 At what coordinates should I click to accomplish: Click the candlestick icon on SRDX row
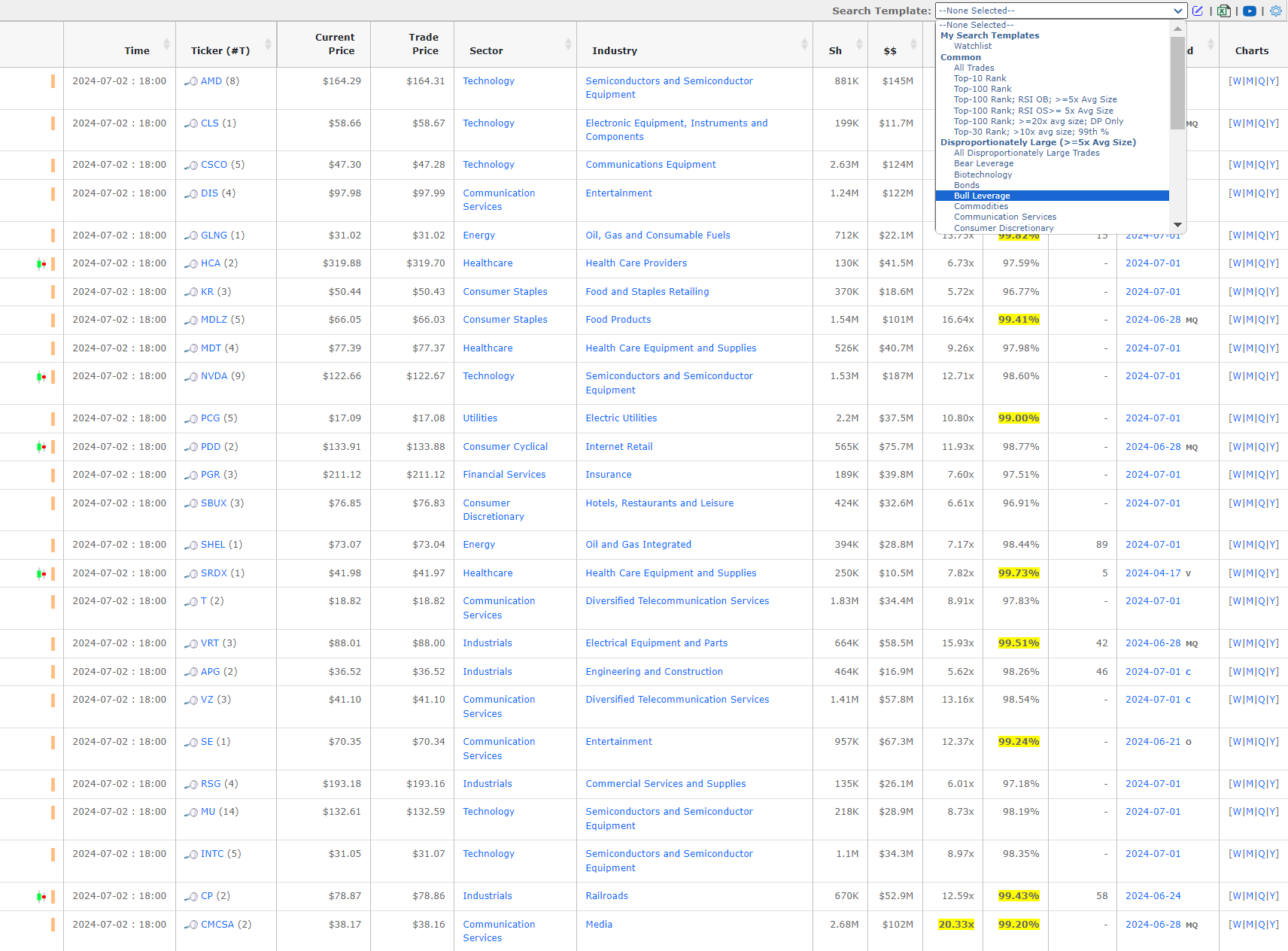point(41,573)
